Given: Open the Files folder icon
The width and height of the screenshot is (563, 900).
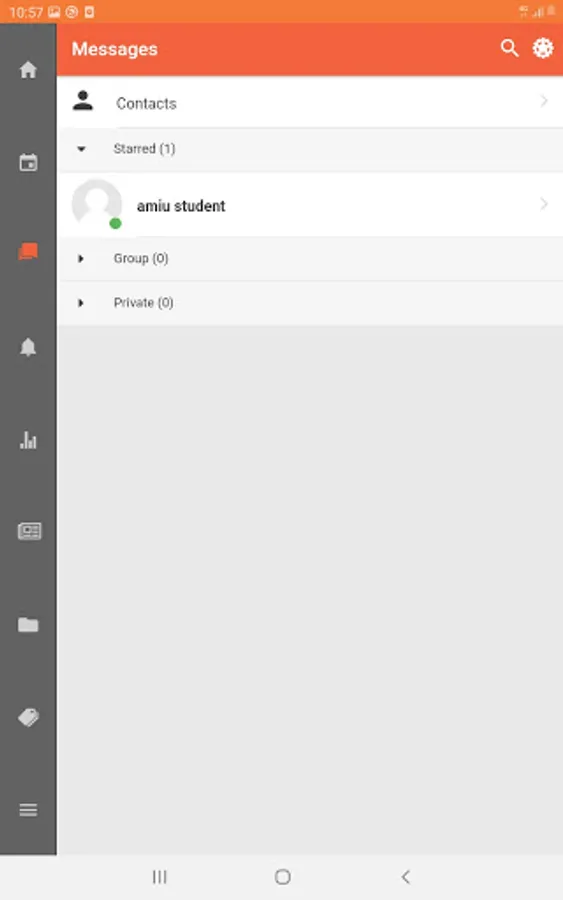Looking at the screenshot, I should (x=28, y=624).
